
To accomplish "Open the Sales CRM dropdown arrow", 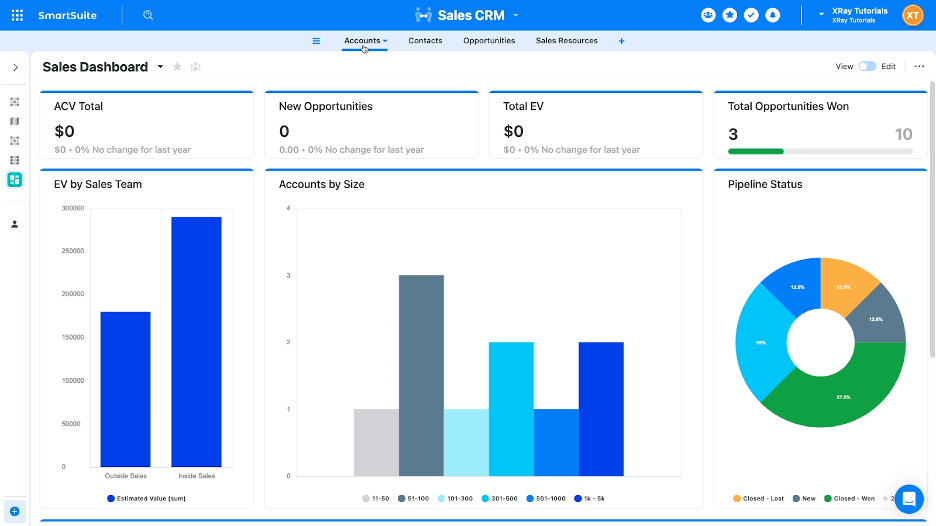I will pos(516,16).
